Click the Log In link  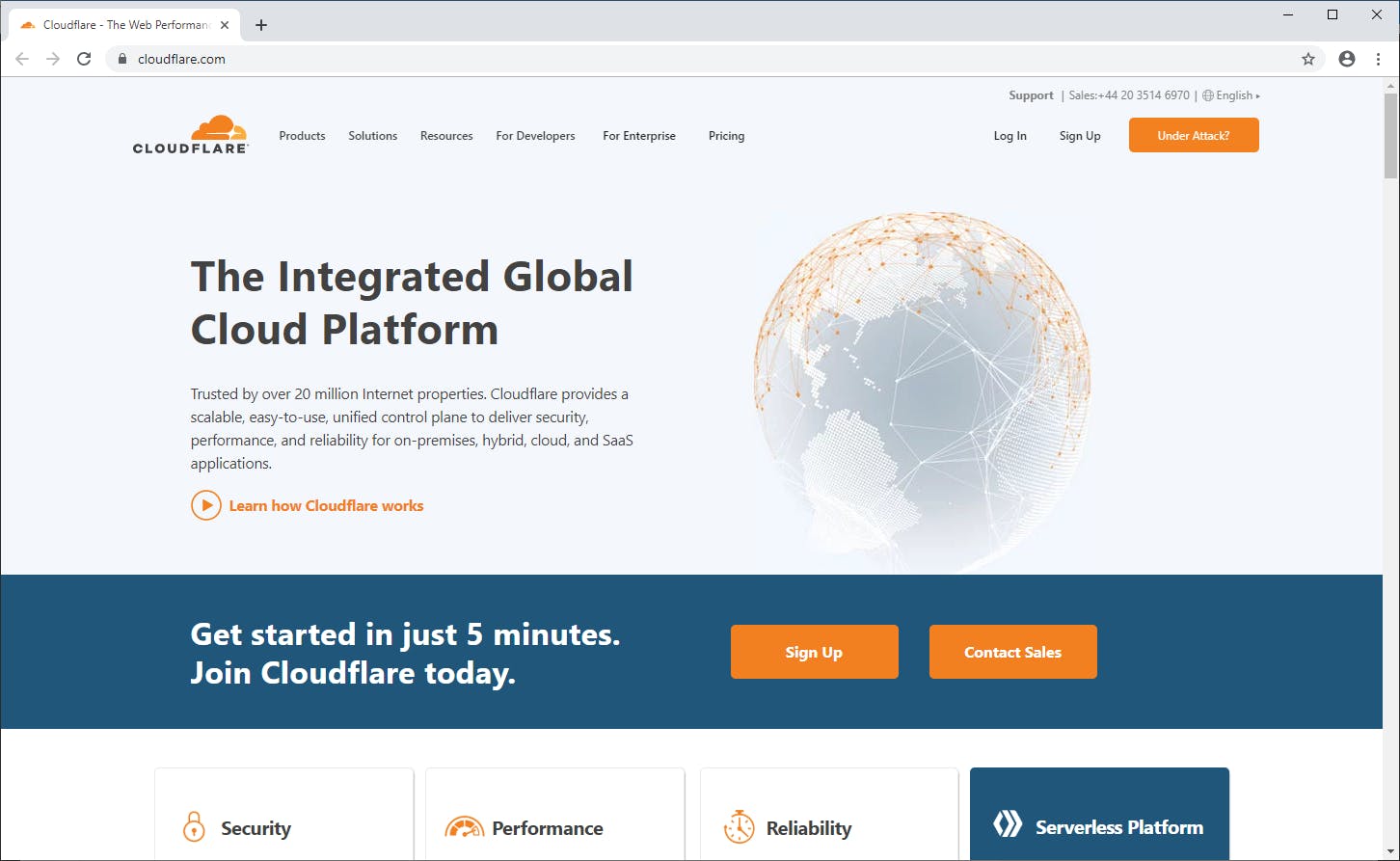click(x=1010, y=136)
